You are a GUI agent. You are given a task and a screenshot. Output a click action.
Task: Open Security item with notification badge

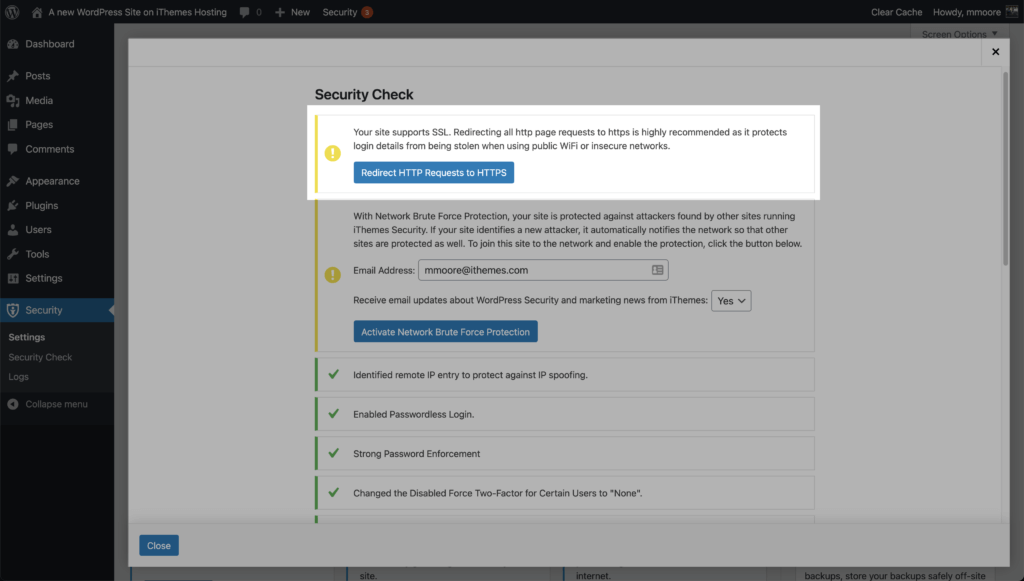coord(347,12)
